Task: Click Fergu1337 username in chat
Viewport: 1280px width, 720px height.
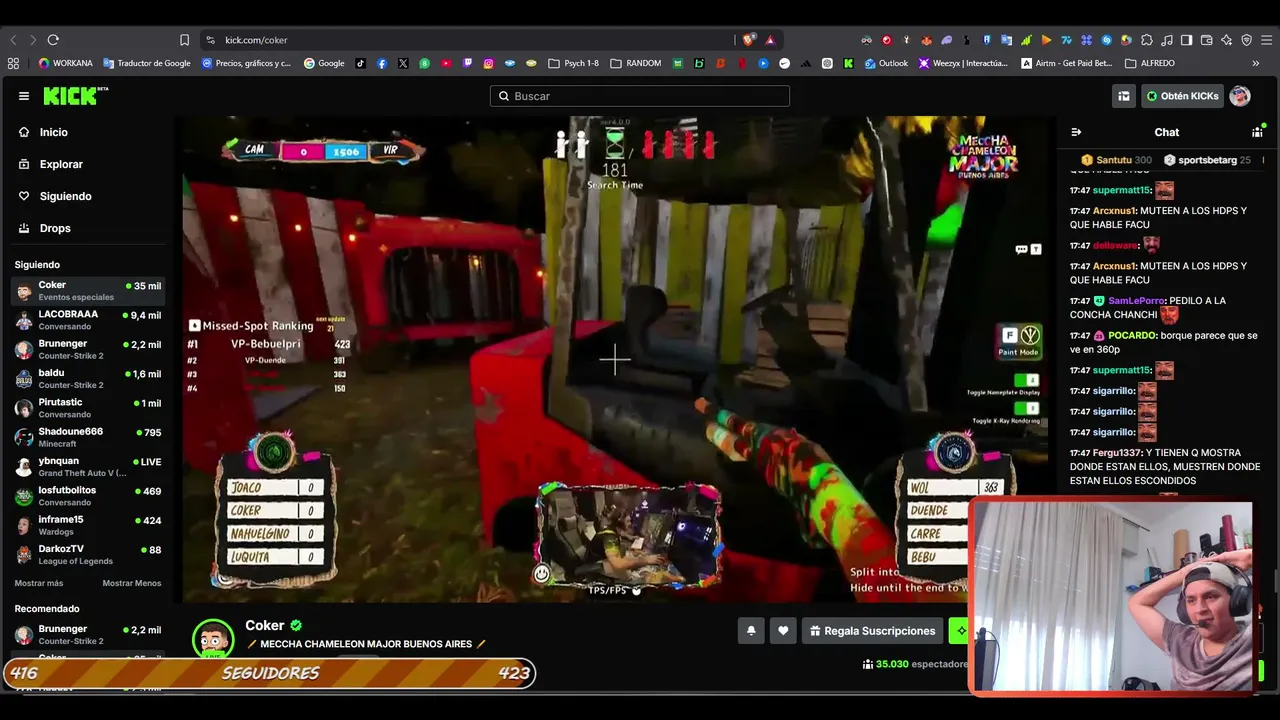Action: click(1117, 453)
